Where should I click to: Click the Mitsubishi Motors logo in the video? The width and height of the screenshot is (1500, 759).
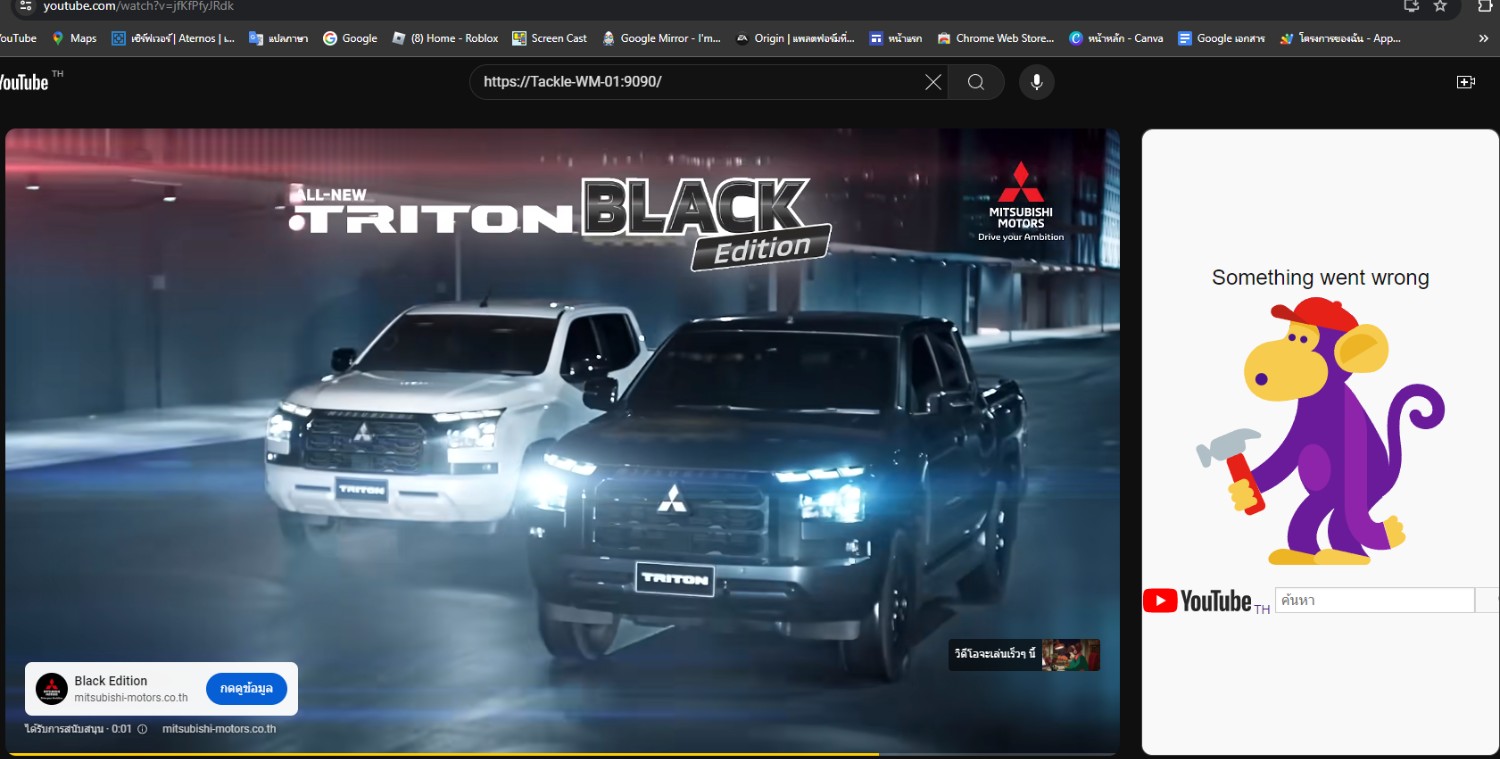(x=1021, y=201)
